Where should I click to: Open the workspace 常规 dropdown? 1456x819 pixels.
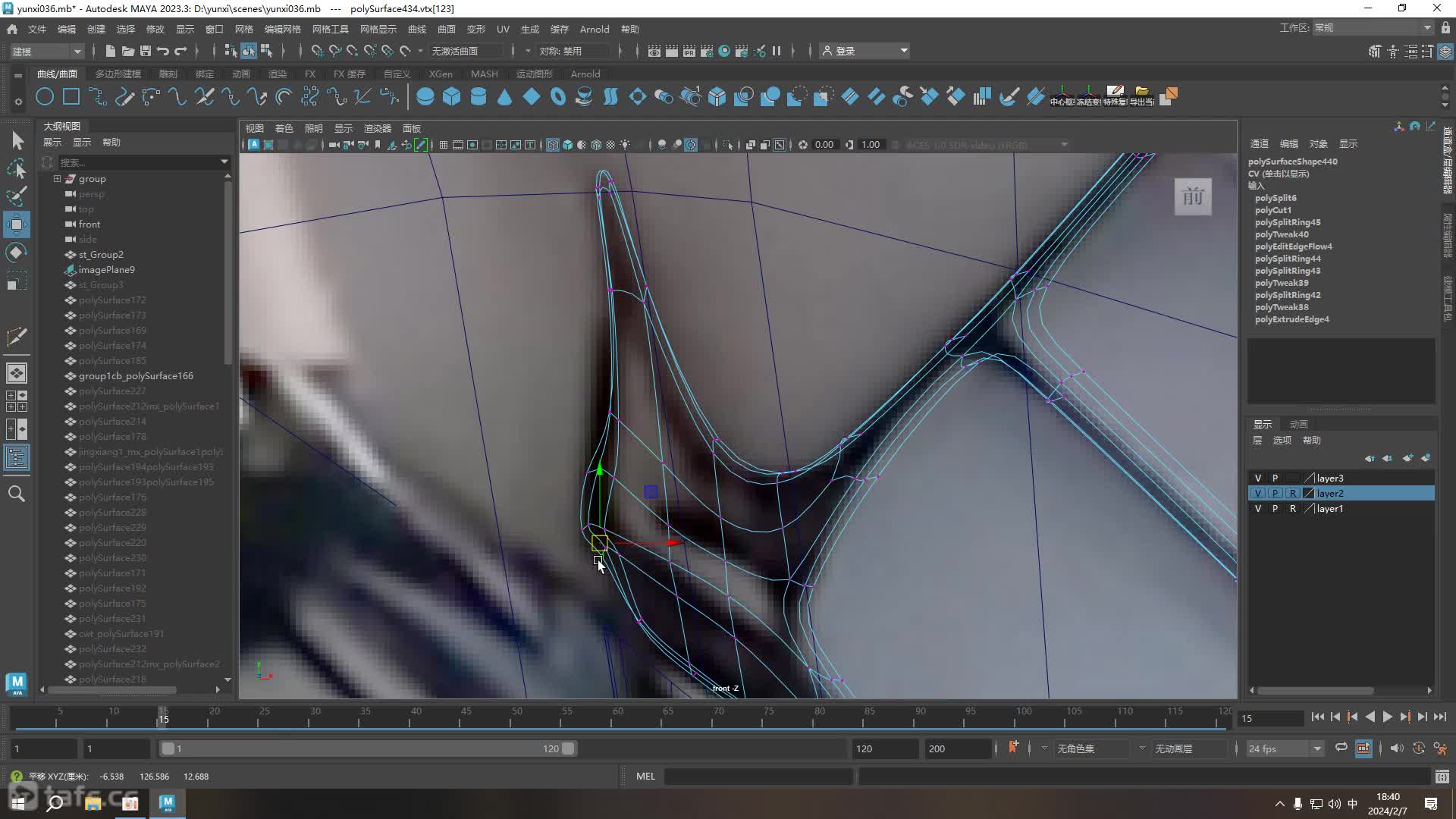click(1373, 28)
